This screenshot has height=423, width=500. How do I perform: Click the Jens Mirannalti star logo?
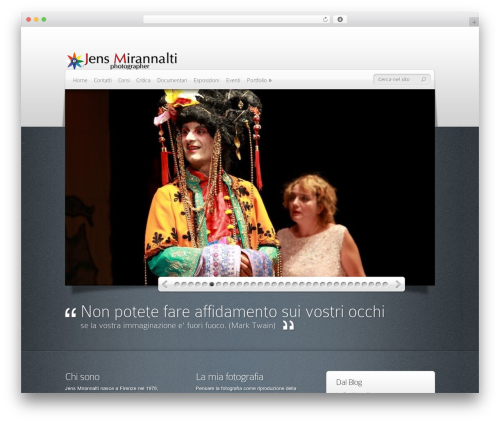click(x=75, y=61)
